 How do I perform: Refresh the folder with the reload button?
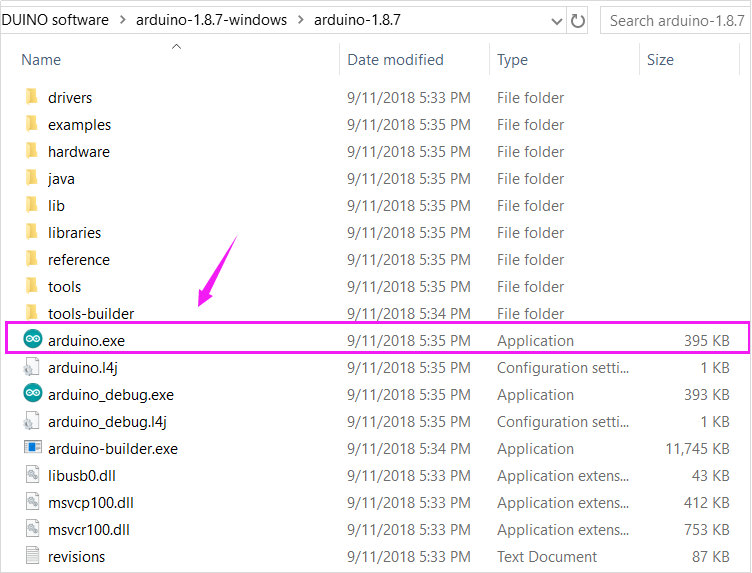click(x=577, y=21)
